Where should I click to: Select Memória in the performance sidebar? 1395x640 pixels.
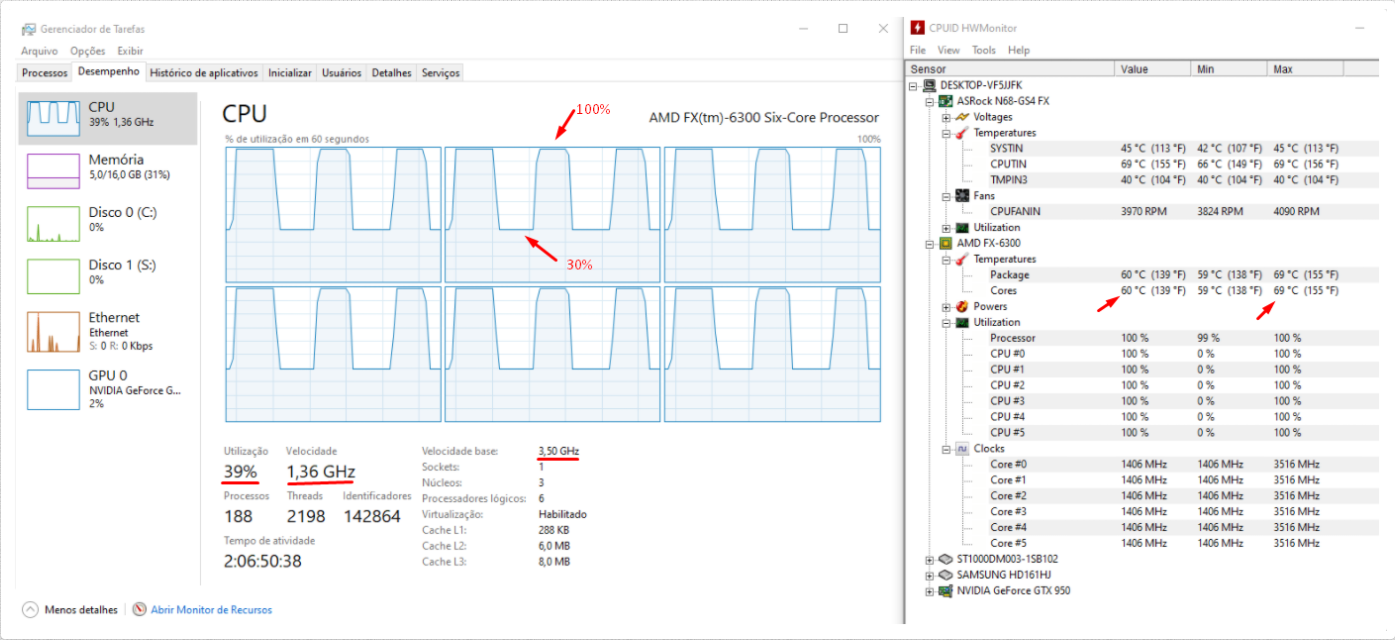(108, 171)
